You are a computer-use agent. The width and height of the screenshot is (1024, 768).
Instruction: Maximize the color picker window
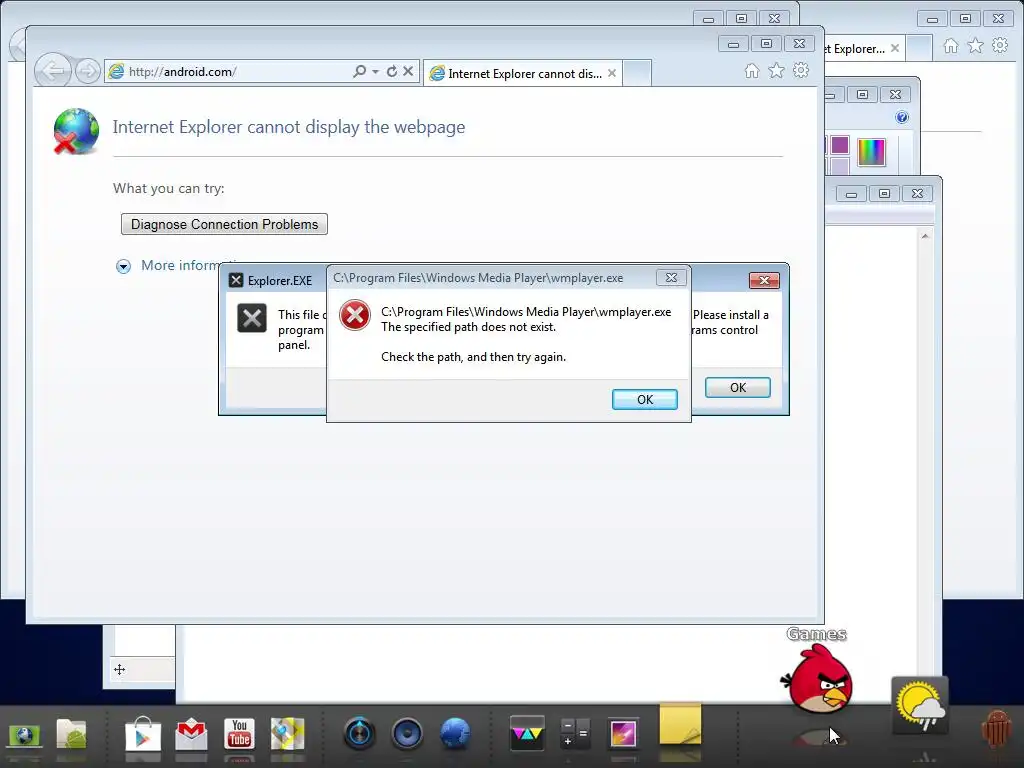point(863,95)
